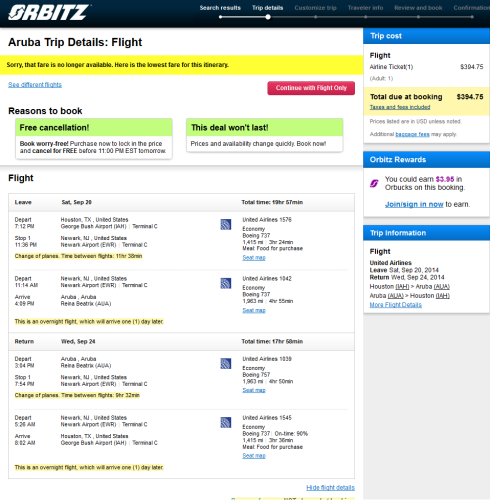Click layover notice 9hr 32min between flights

(77, 395)
